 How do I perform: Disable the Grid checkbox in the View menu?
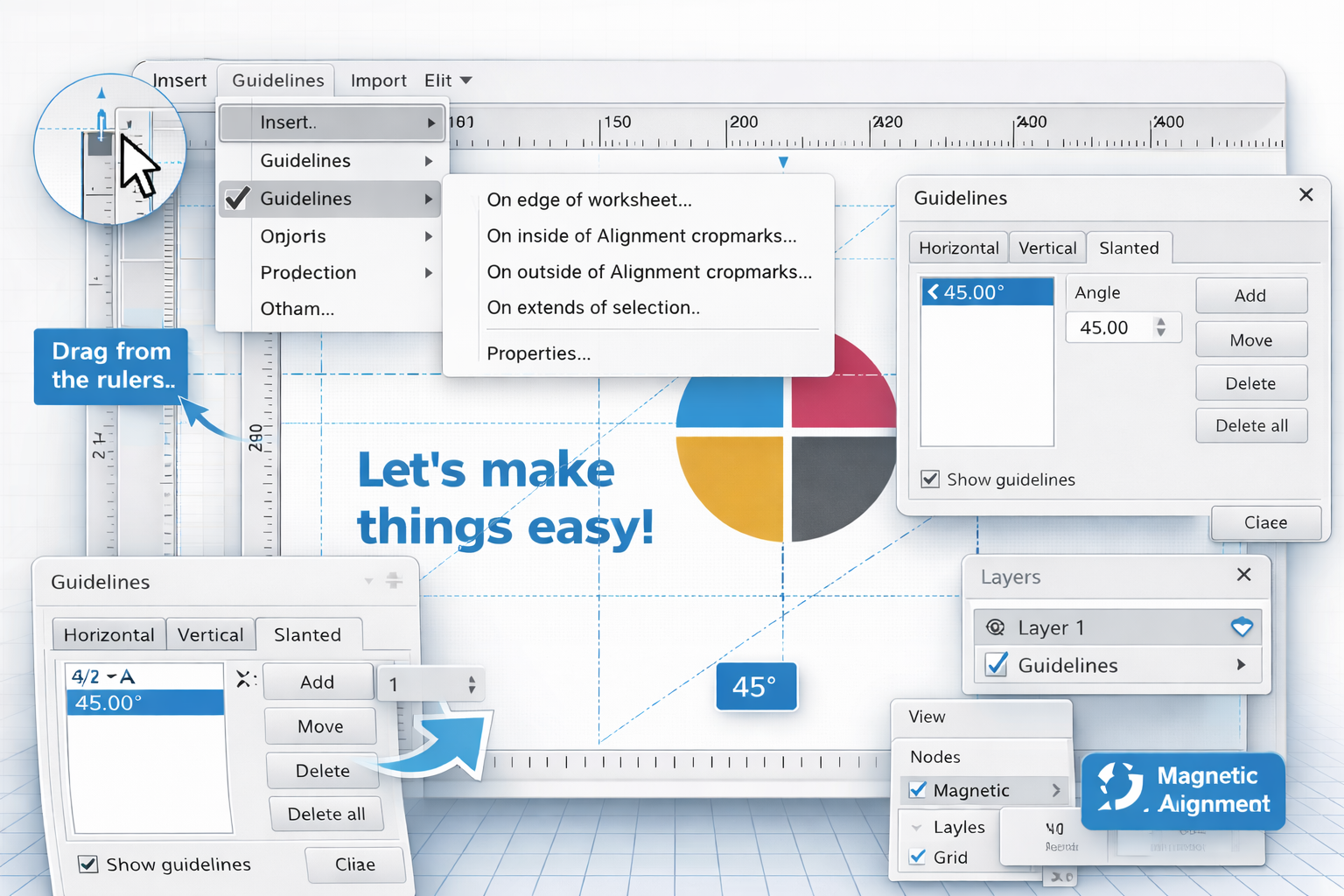click(917, 857)
